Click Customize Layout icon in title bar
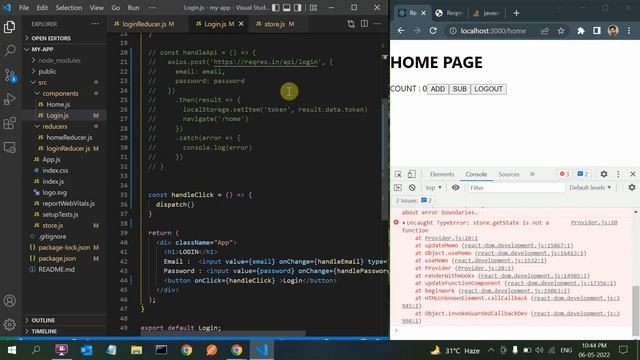 pos(313,8)
